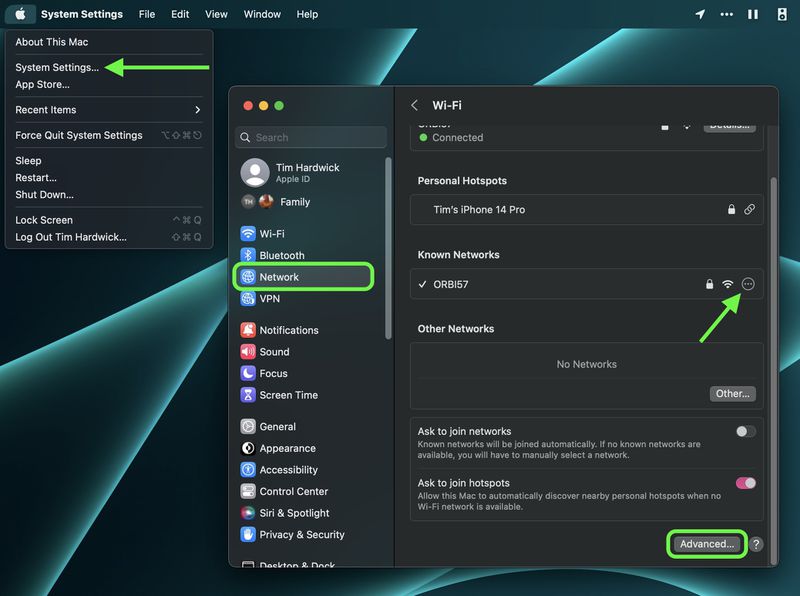
Task: Enable Ask to join networks
Action: click(x=744, y=430)
